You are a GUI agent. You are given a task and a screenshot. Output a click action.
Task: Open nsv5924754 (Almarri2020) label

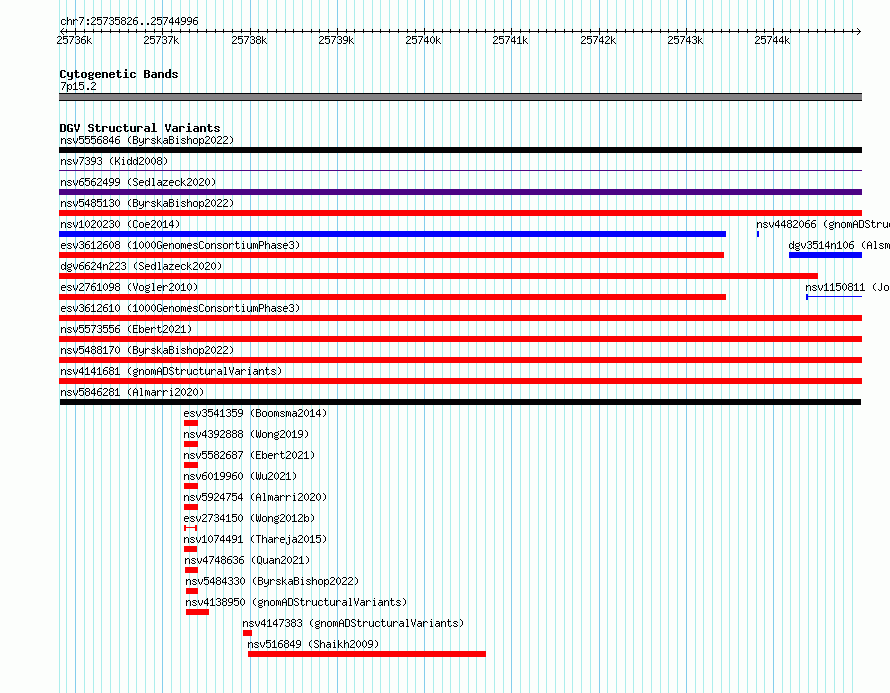click(x=255, y=497)
